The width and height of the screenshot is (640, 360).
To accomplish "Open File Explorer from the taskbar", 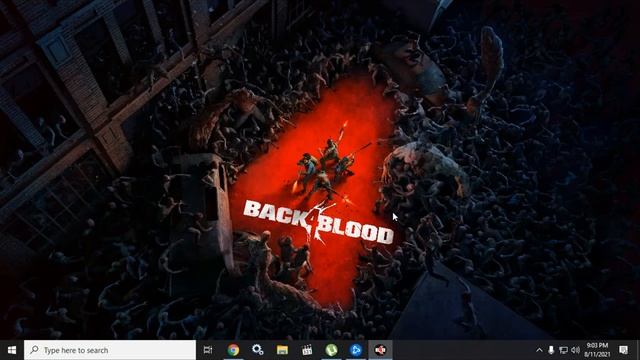I will pos(282,350).
